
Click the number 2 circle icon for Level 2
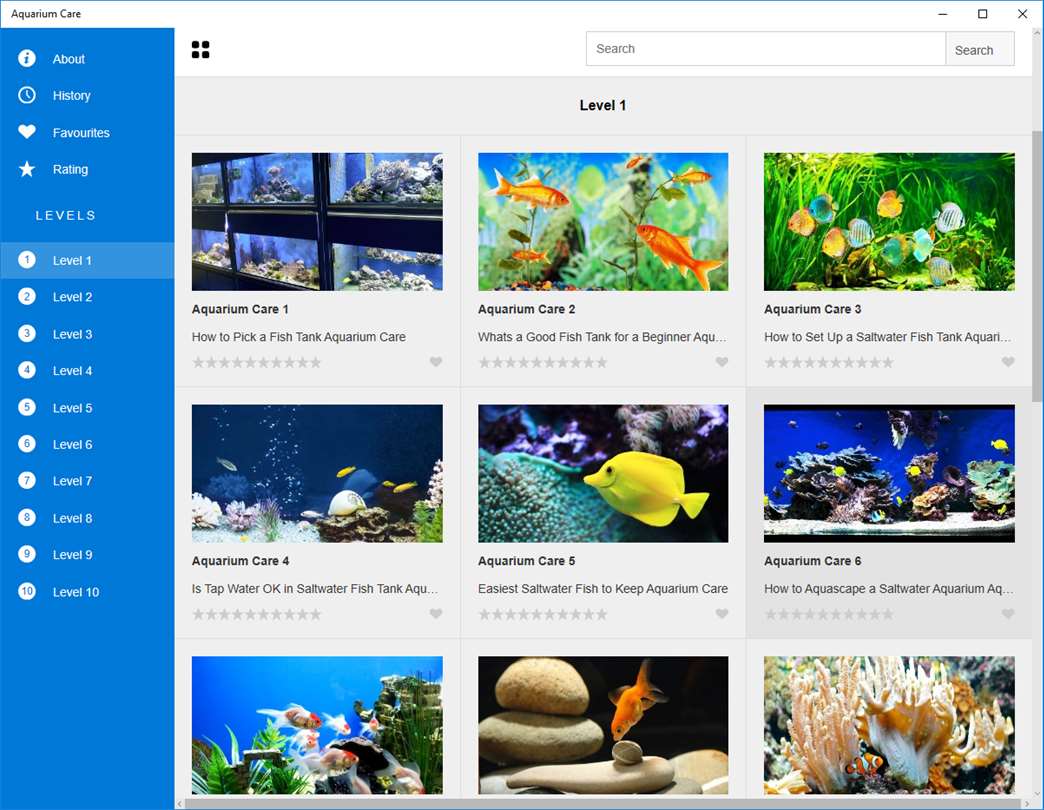[x=27, y=297]
